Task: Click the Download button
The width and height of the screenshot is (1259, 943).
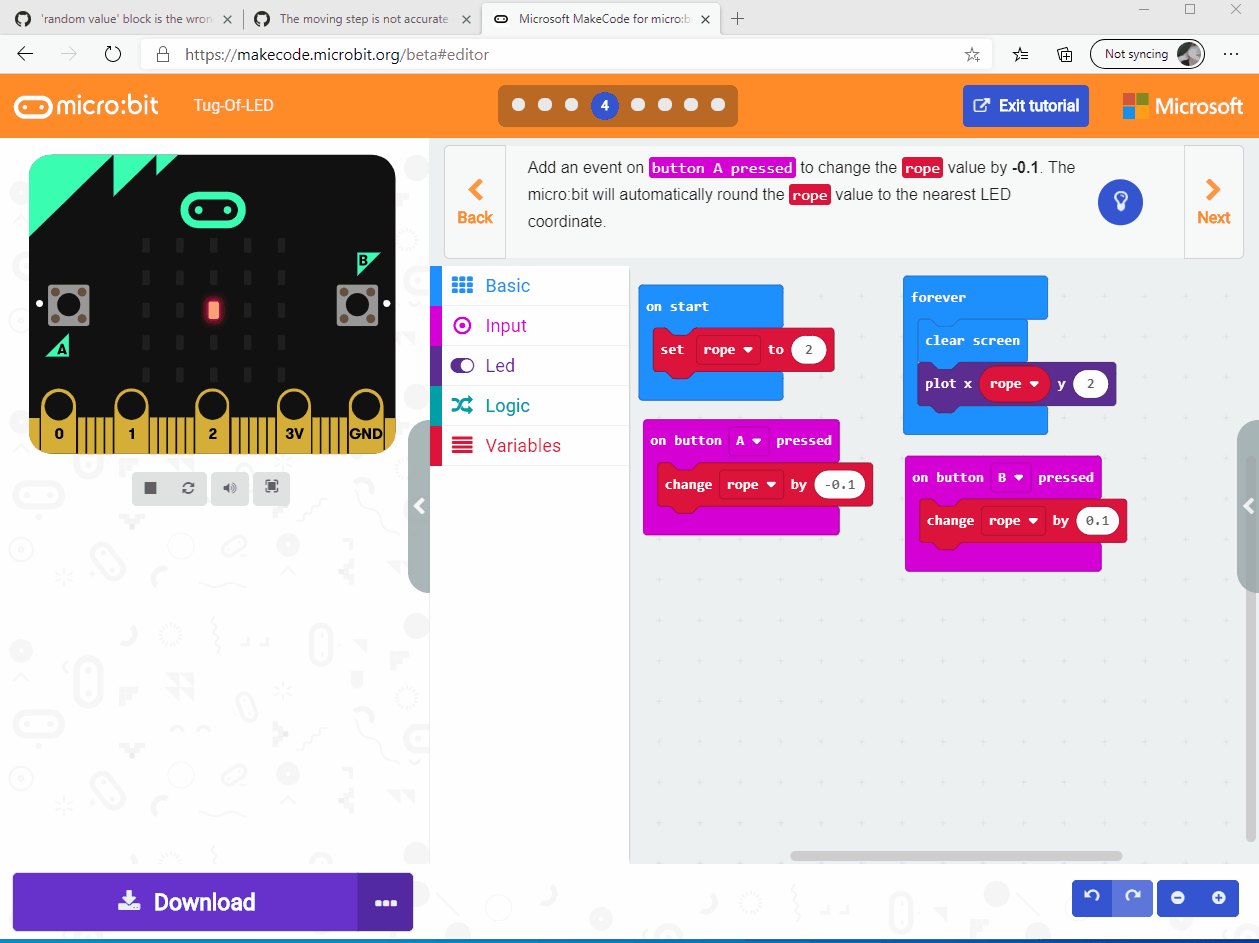Action: coord(185,902)
